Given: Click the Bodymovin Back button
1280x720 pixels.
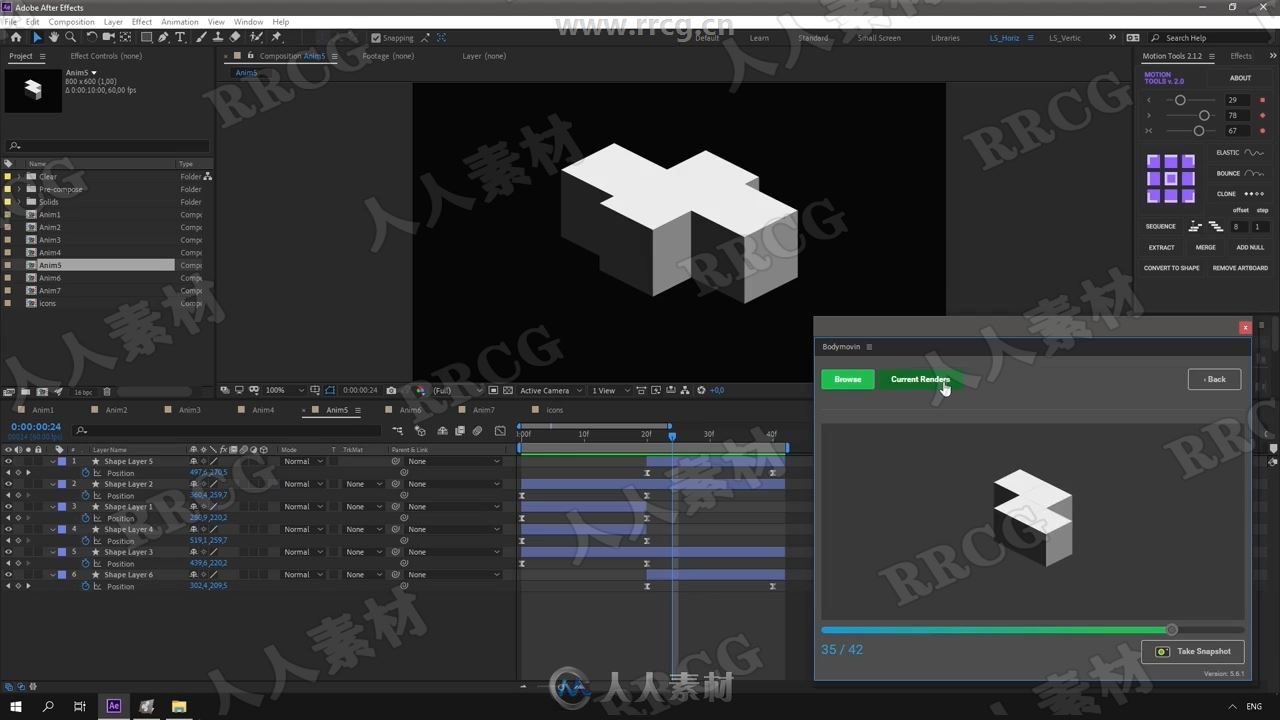Looking at the screenshot, I should [x=1214, y=379].
